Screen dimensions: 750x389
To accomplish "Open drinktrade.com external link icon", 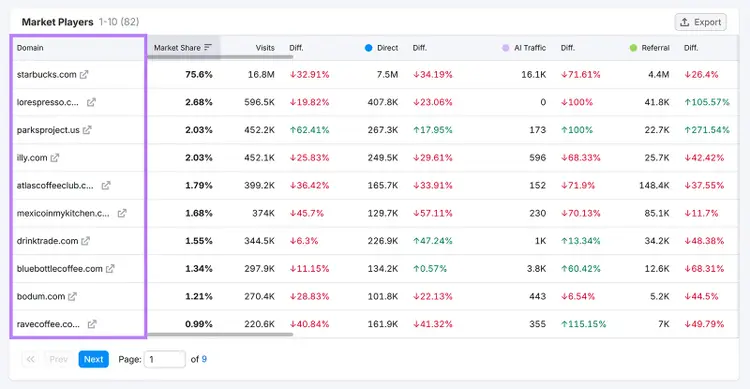I will pos(85,241).
